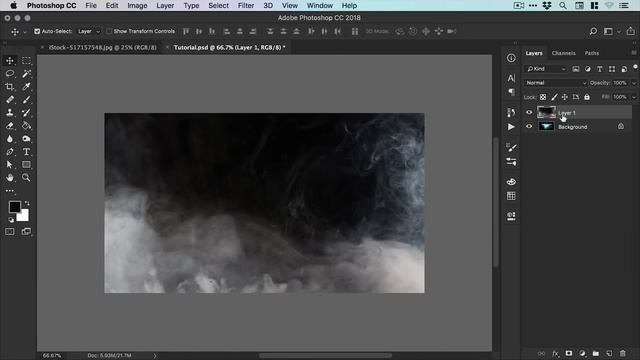Open the Auto-Select Layer dropdown
This screenshot has width=640, height=360.
(89, 31)
